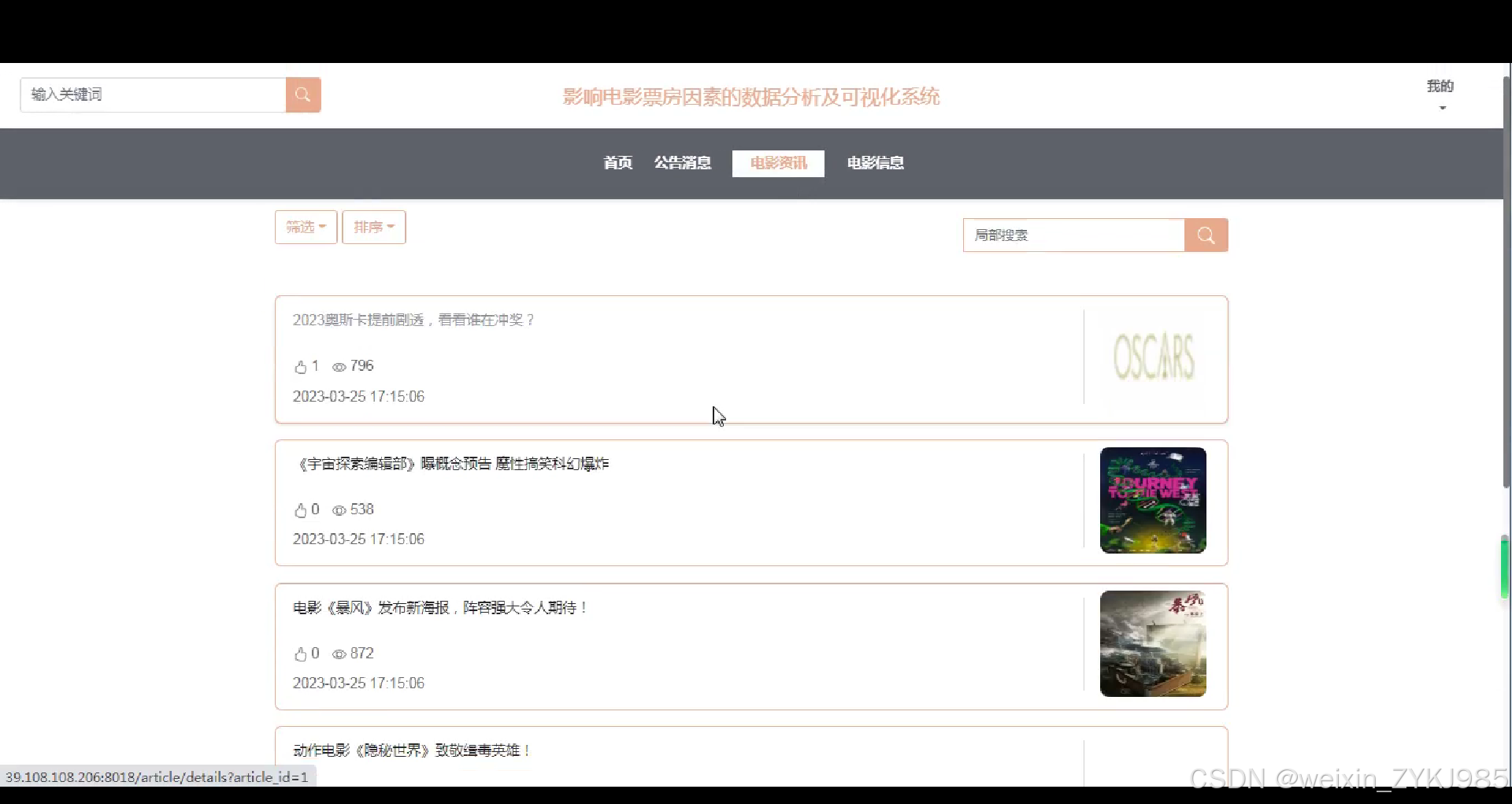The width and height of the screenshot is (1512, 804).
Task: Like the 宇宙探索编辑部 article with thumbs-up icon
Action: point(300,510)
